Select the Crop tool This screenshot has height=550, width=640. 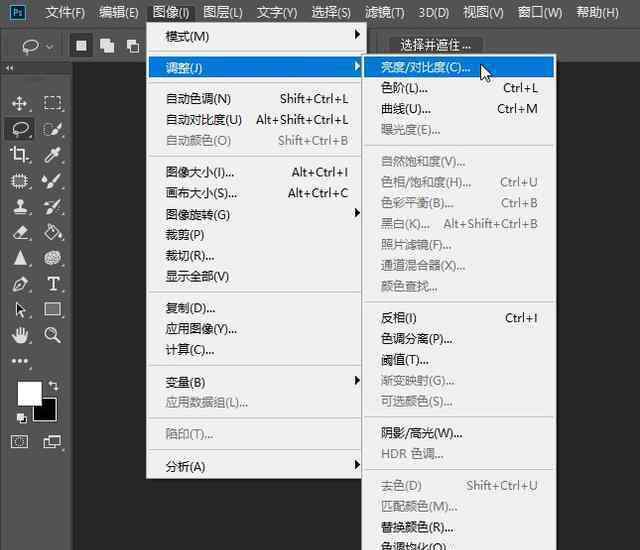(x=19, y=155)
